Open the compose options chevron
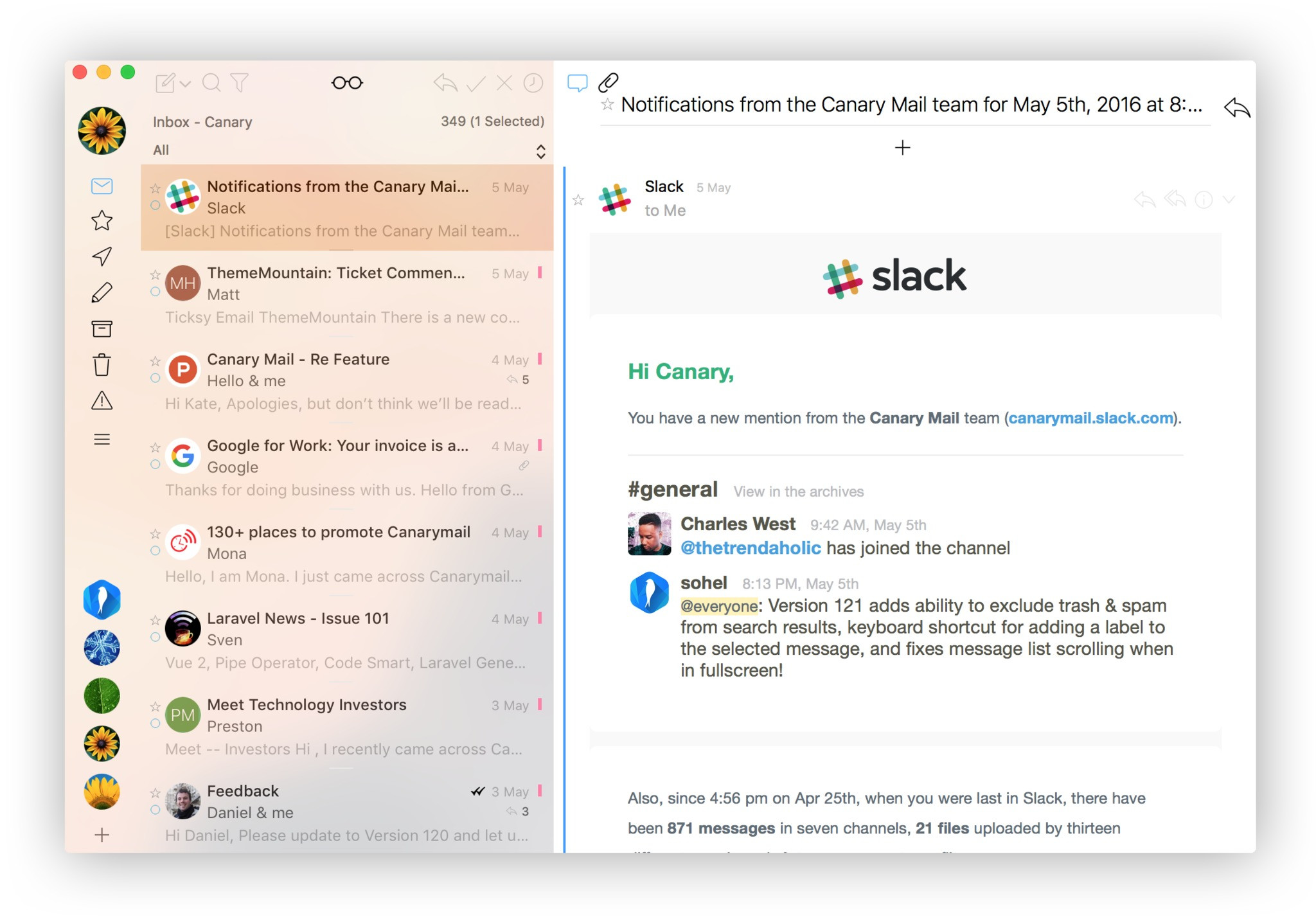The width and height of the screenshot is (1316, 917). pyautogui.click(x=186, y=84)
